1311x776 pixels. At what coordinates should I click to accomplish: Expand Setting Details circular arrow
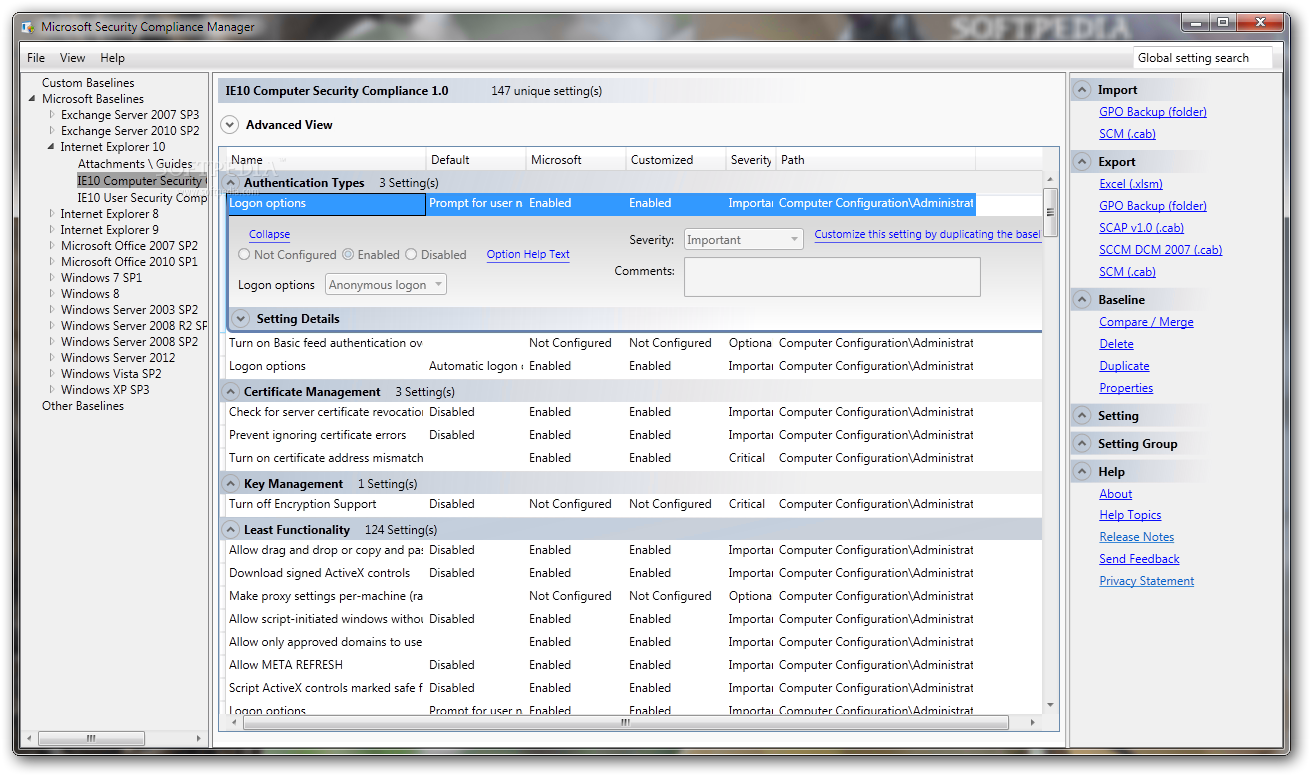(x=240, y=319)
